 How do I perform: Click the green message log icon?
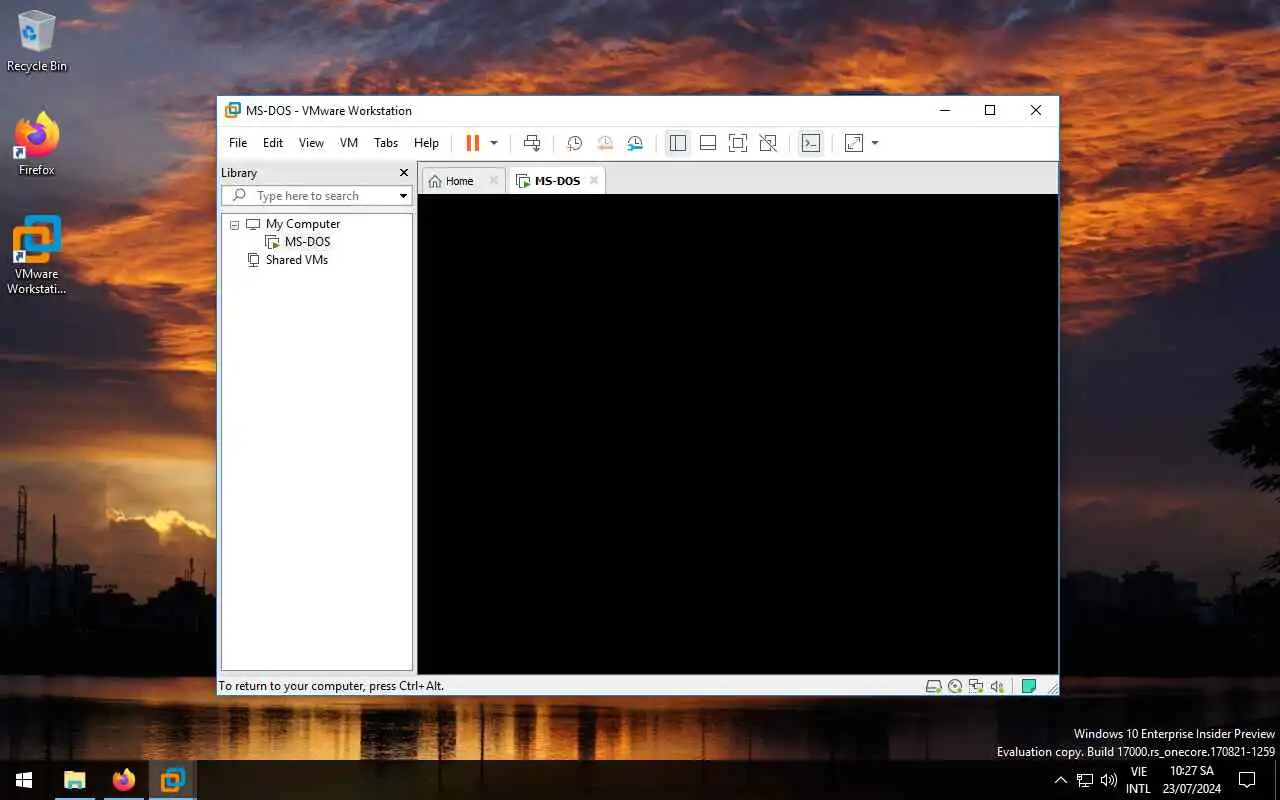pos(1028,686)
